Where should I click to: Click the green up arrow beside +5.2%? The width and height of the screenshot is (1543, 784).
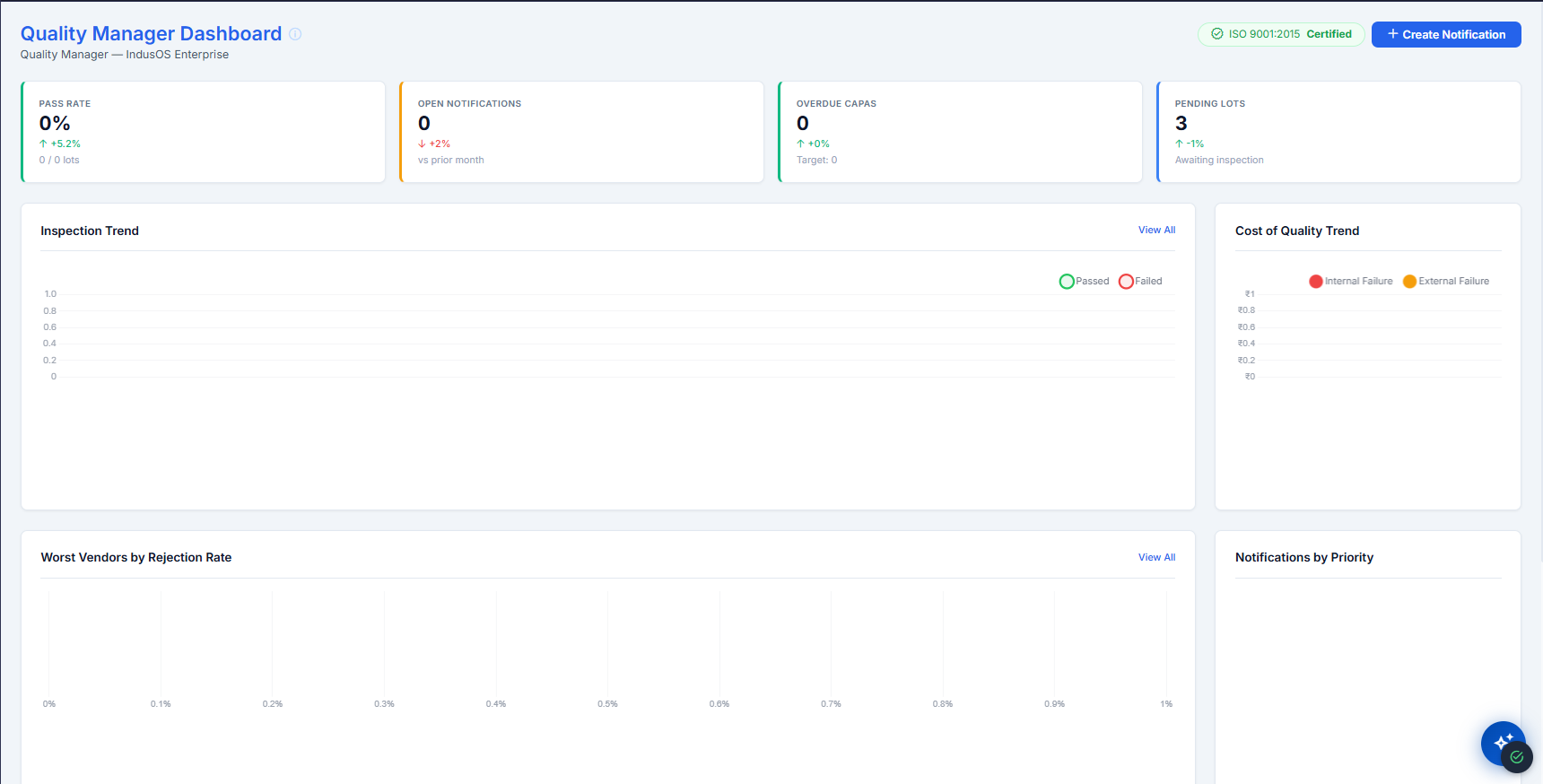43,144
